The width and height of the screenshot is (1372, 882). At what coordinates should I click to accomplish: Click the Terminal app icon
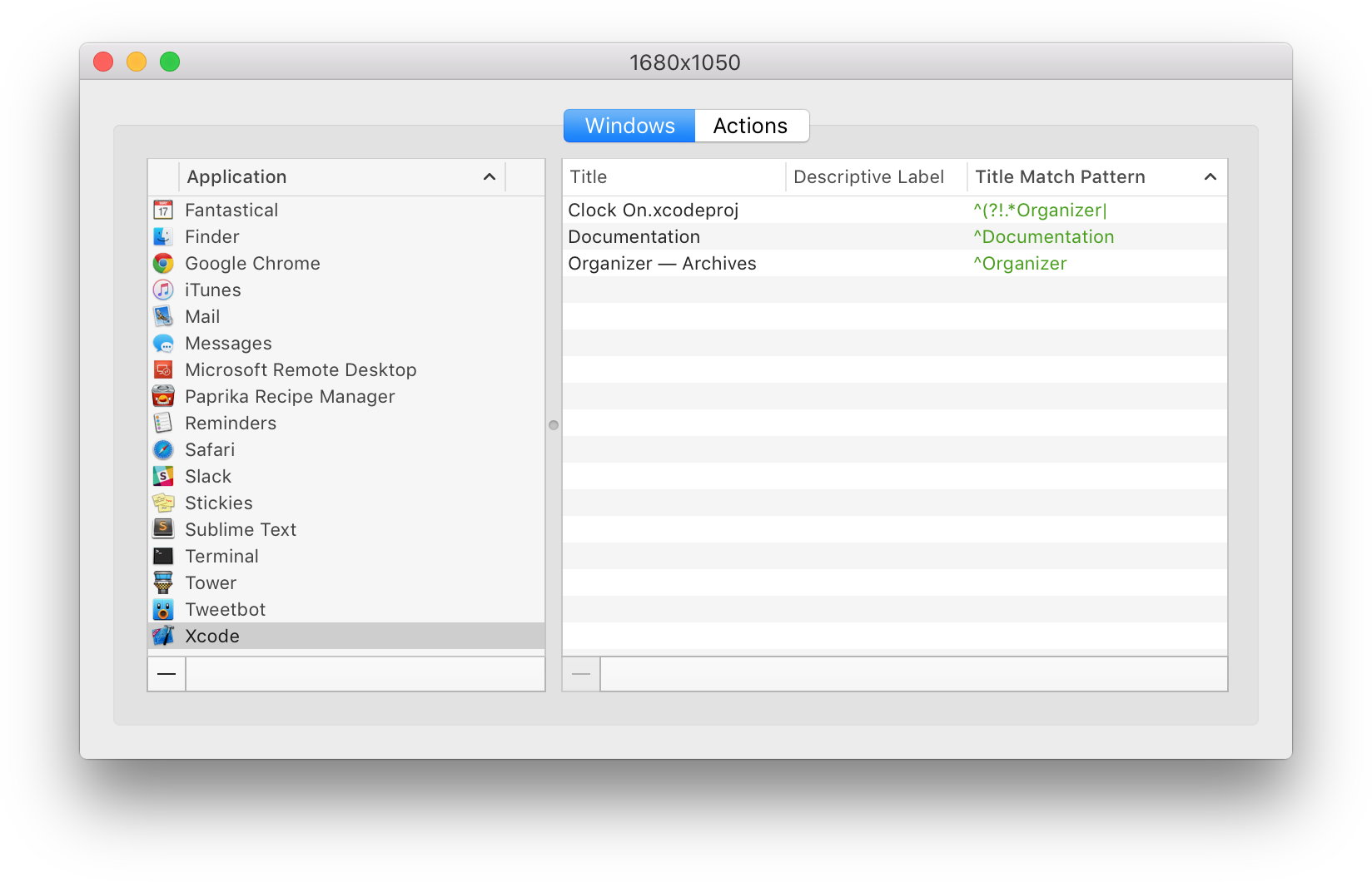(163, 556)
